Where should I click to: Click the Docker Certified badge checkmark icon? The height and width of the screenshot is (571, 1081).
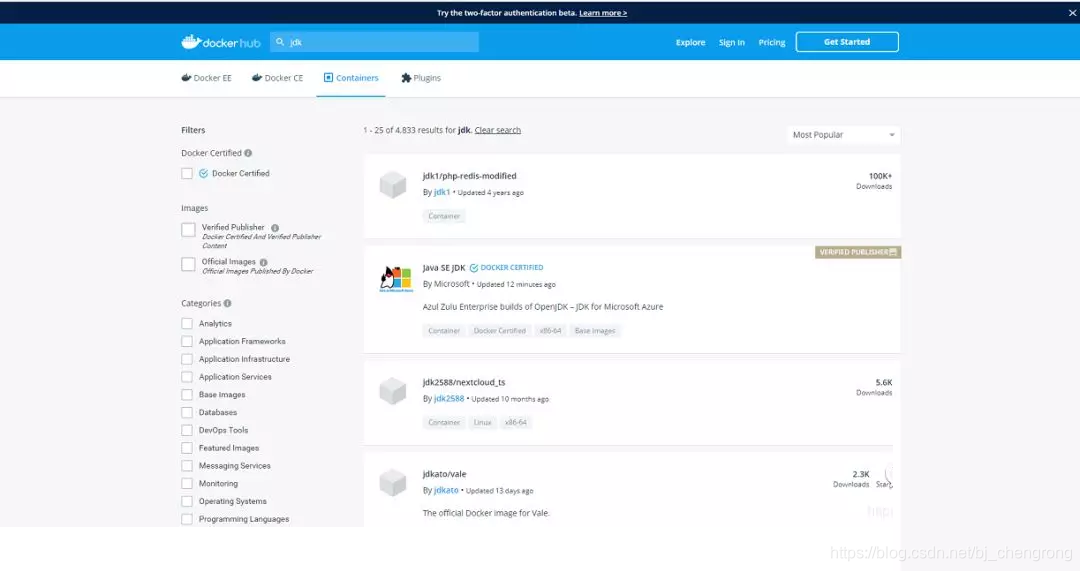click(474, 268)
